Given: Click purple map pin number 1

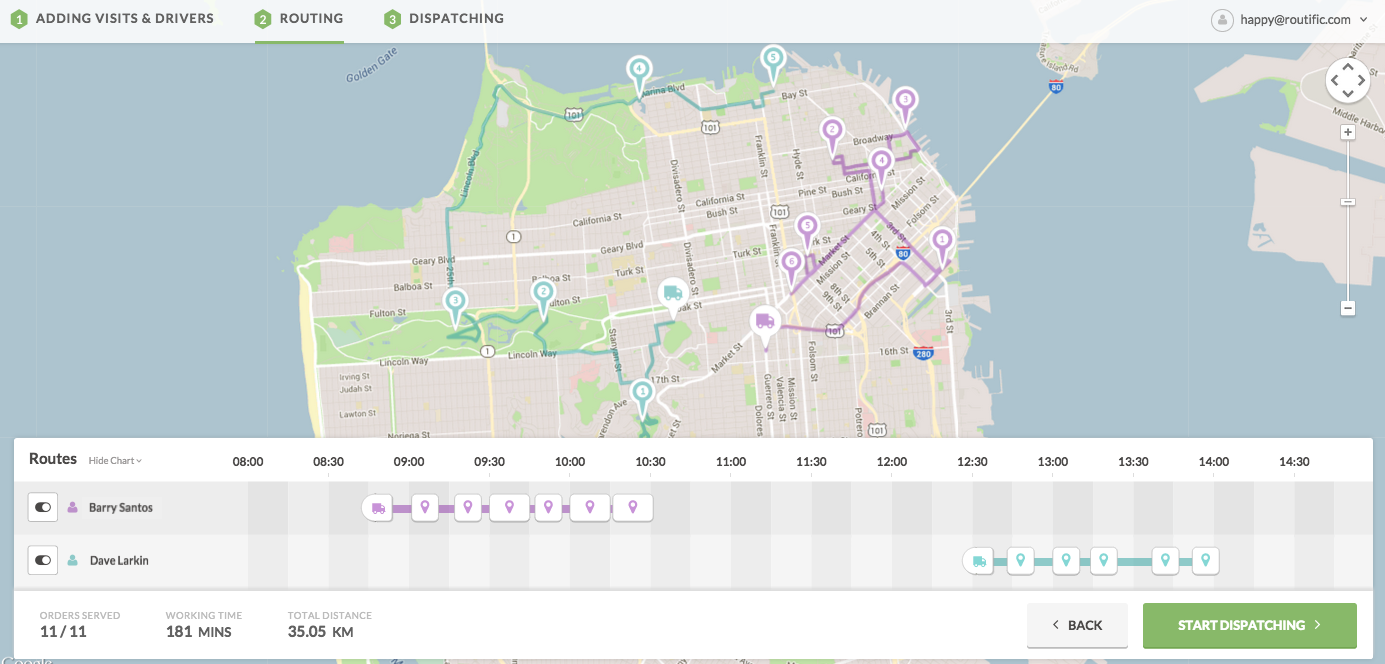Looking at the screenshot, I should [x=941, y=245].
